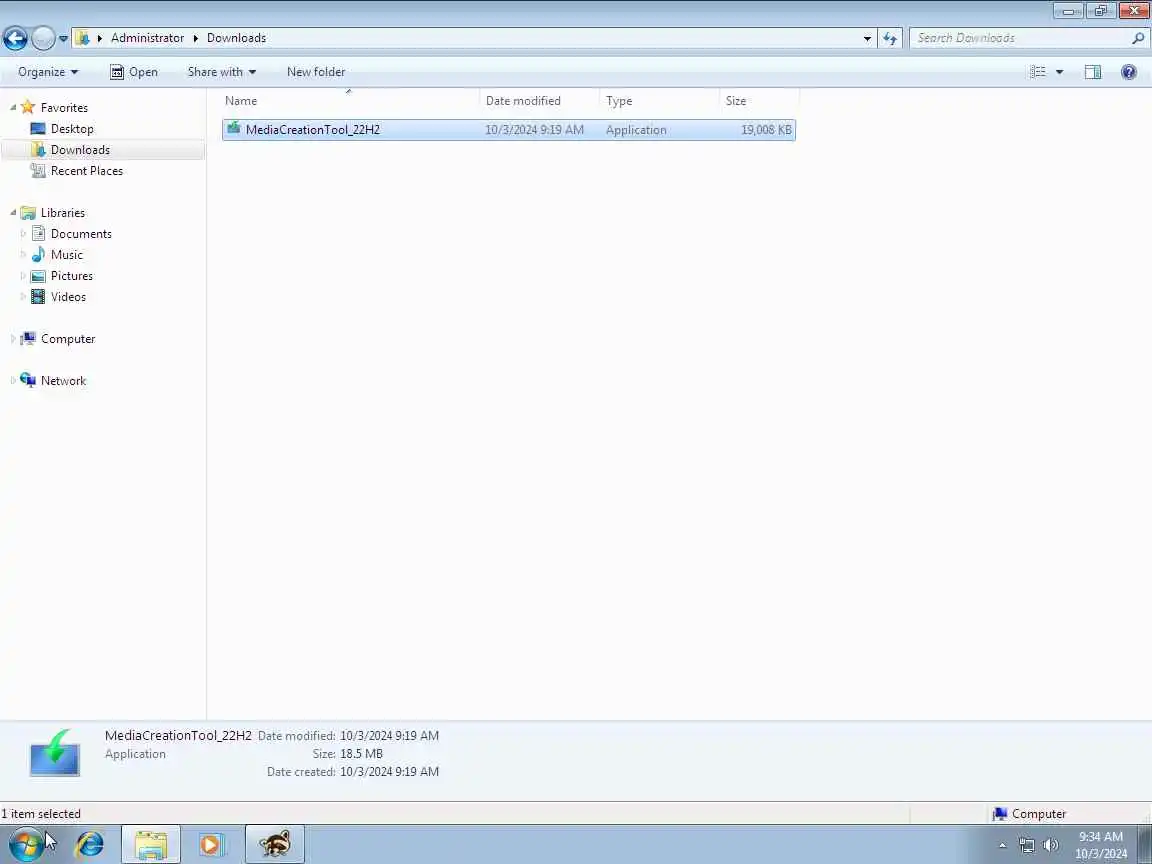Expand the Music library

pyautogui.click(x=23, y=255)
